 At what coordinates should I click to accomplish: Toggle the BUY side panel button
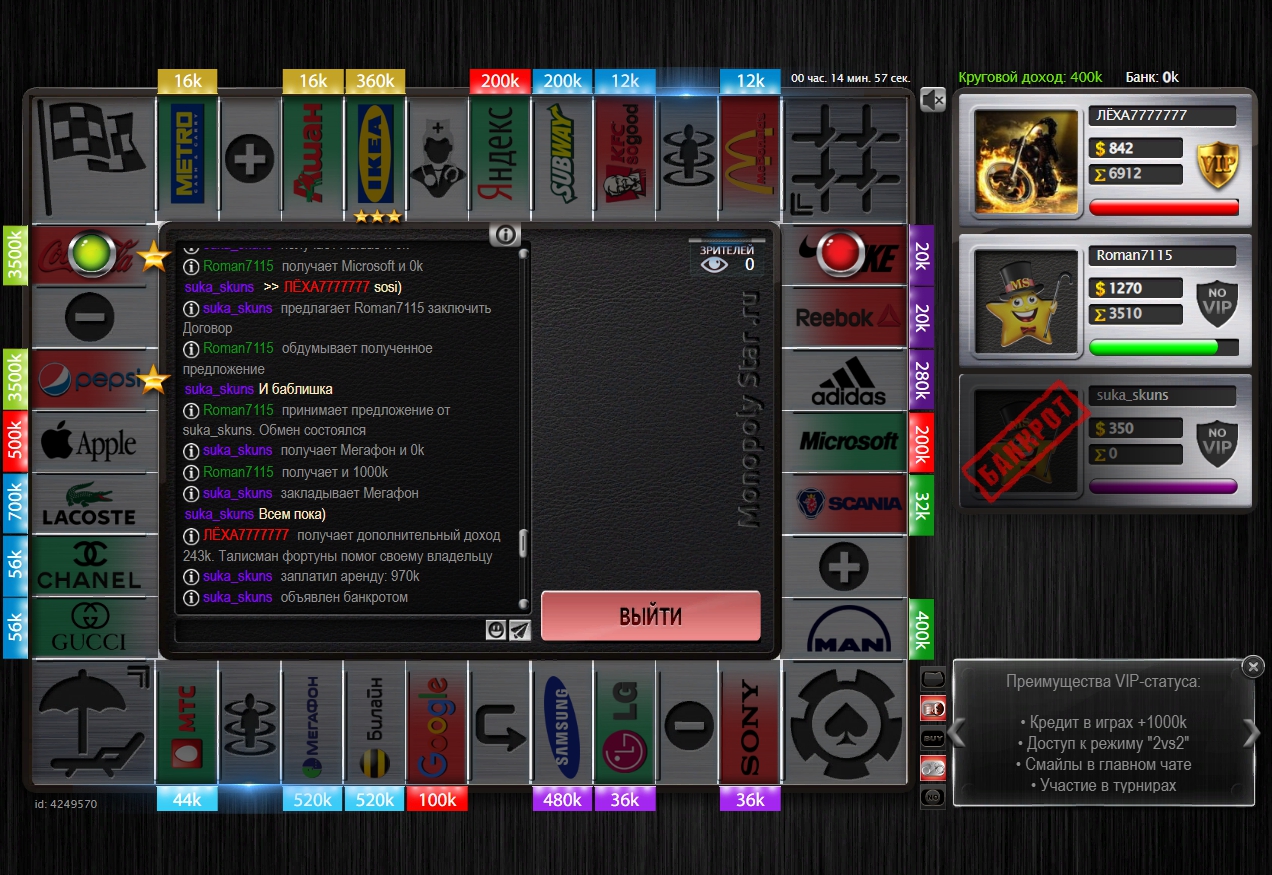click(932, 739)
